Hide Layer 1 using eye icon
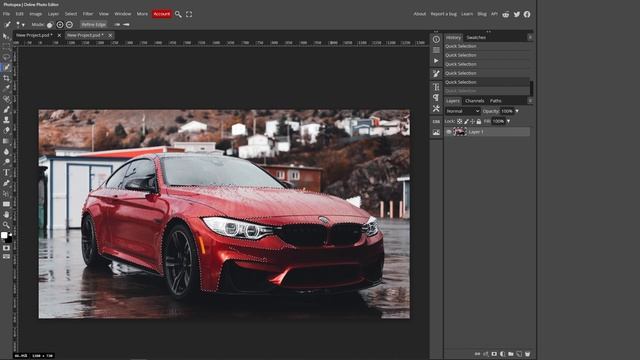This screenshot has width=640, height=360. 449,132
